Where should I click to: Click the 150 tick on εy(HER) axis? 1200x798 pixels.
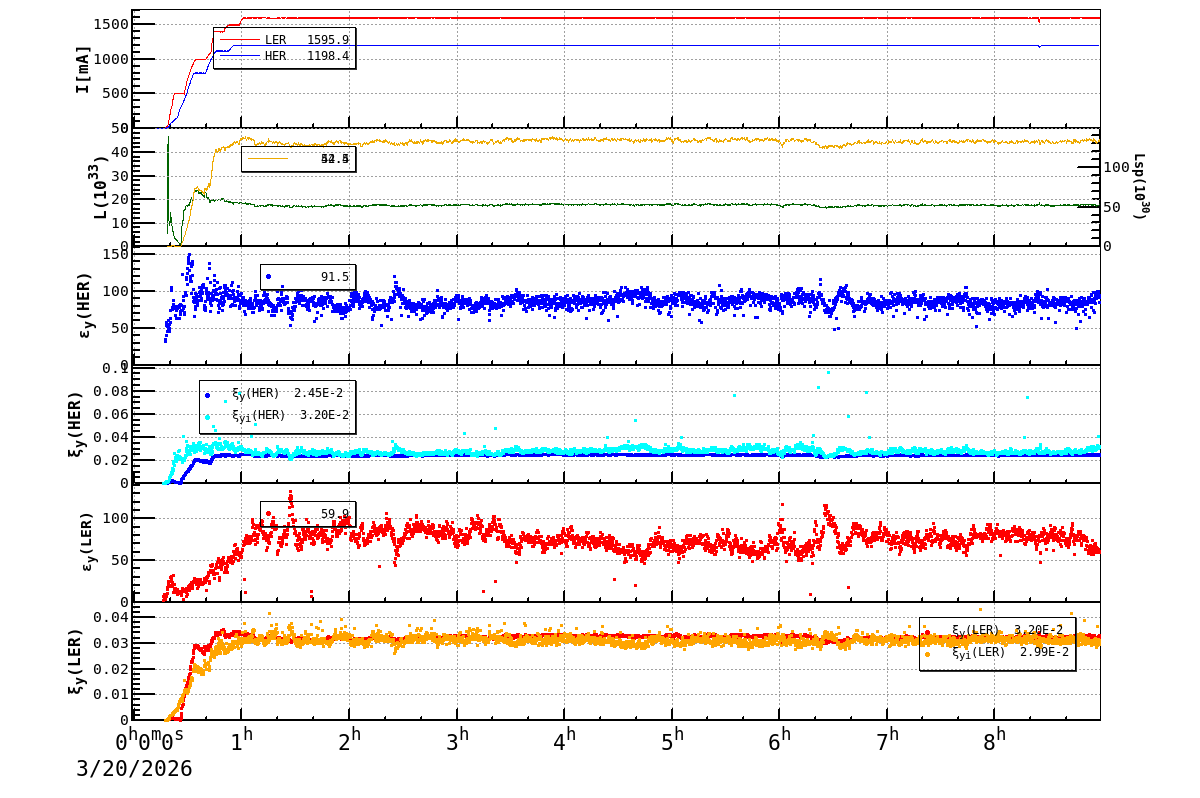tap(117, 254)
